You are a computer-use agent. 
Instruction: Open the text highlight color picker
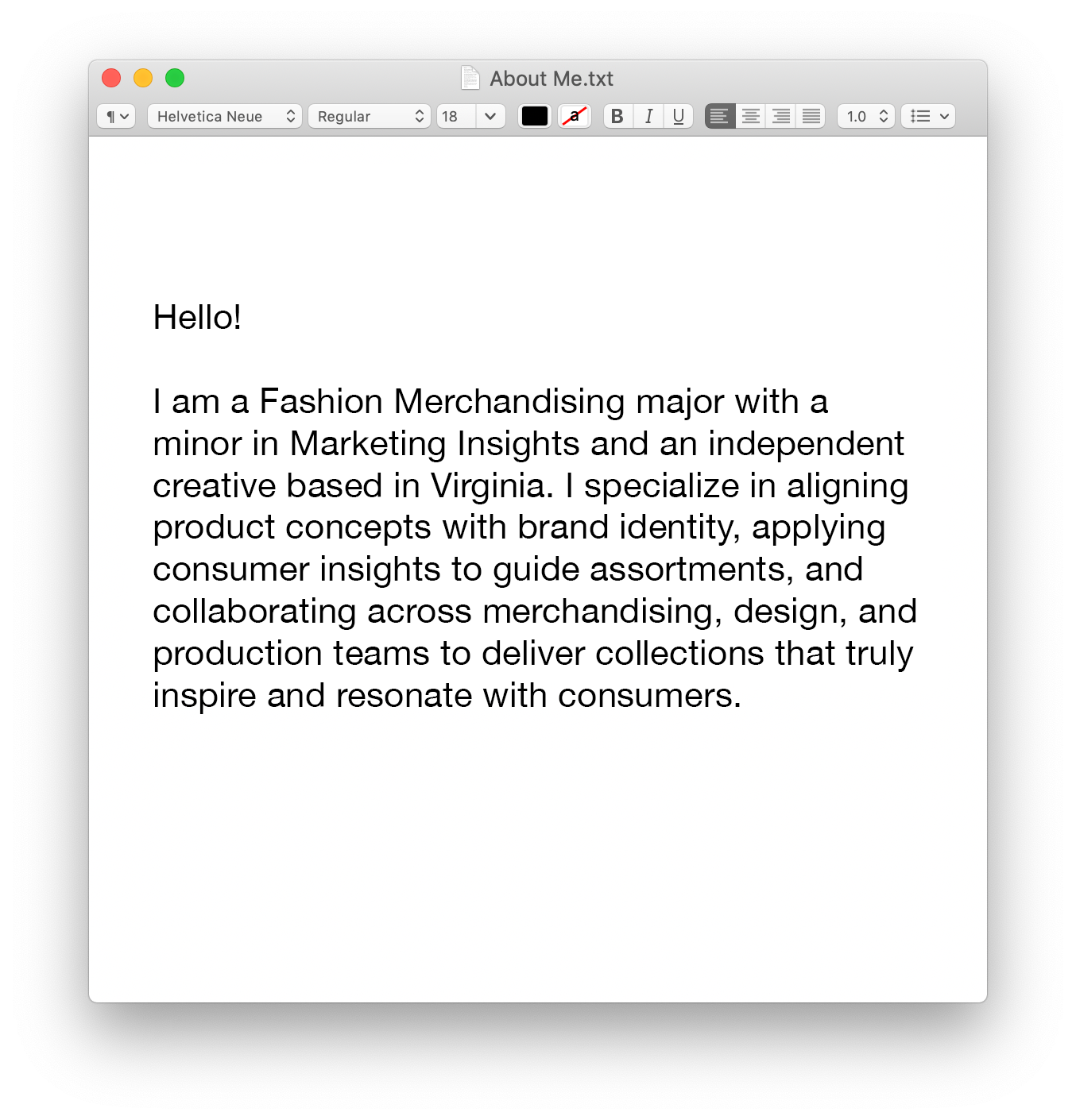pos(575,116)
